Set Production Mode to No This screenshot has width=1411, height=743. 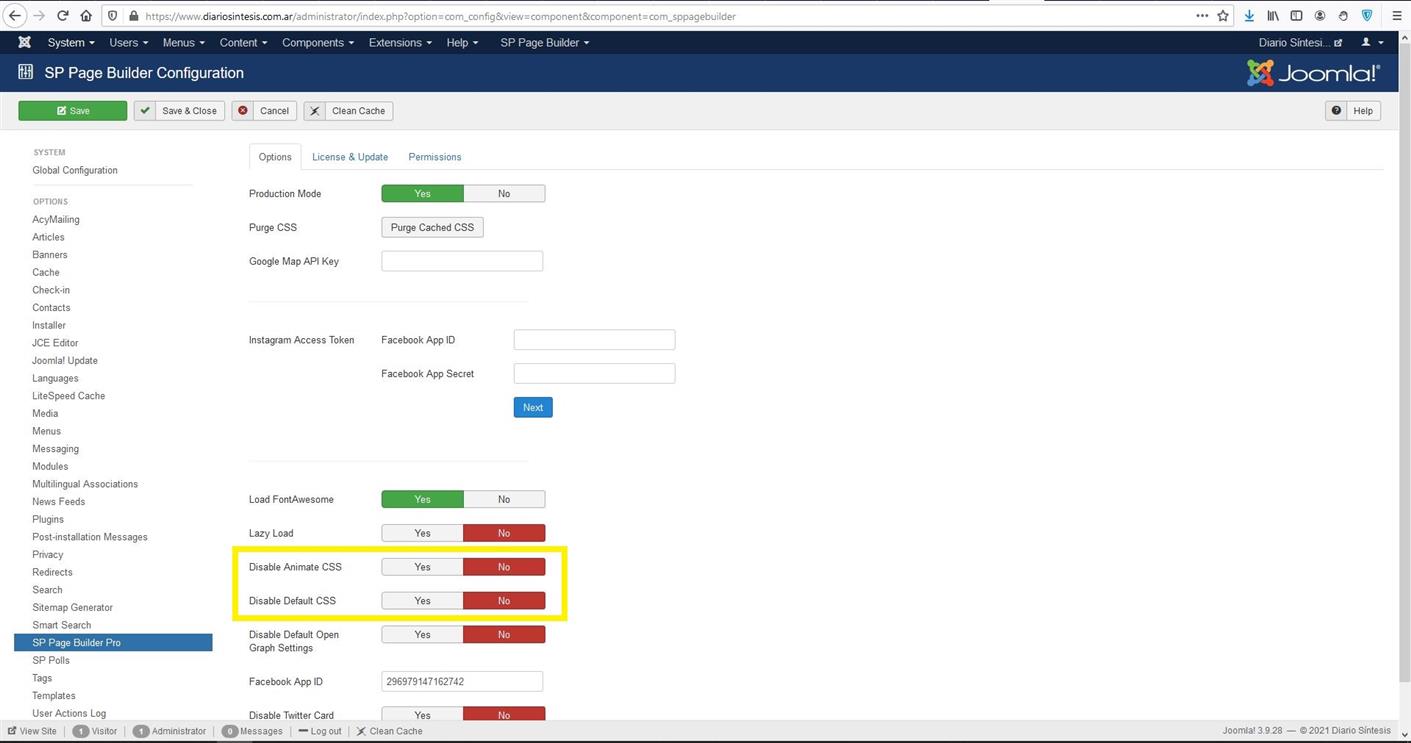tap(504, 194)
